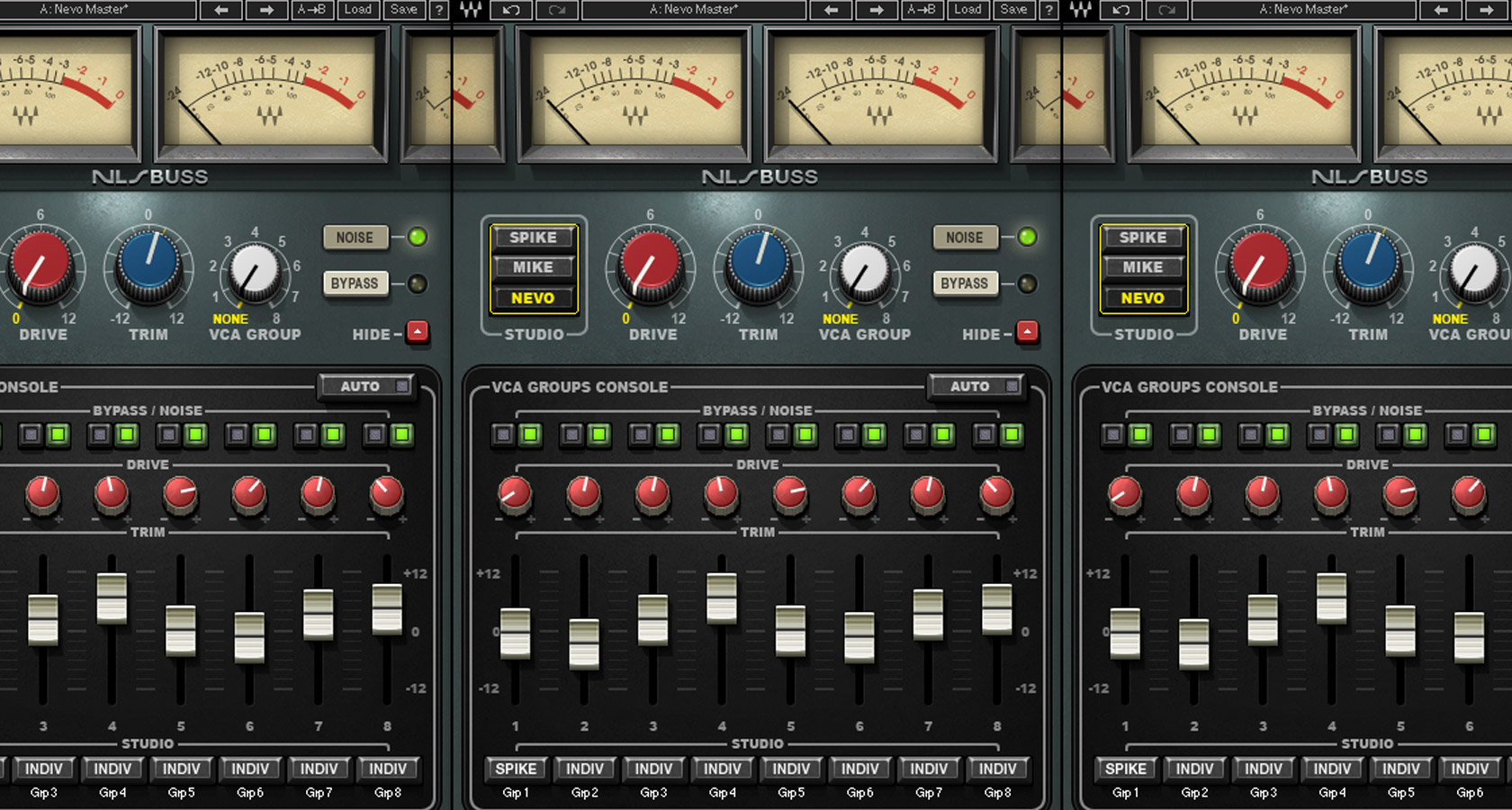Collapse console with red HIDE arrow, left plugin
Image resolution: width=1512 pixels, height=810 pixels.
[x=418, y=332]
